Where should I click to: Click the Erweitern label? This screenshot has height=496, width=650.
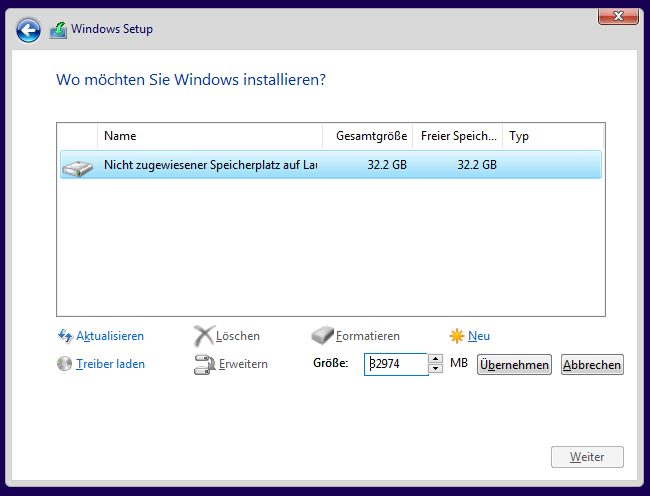[243, 364]
